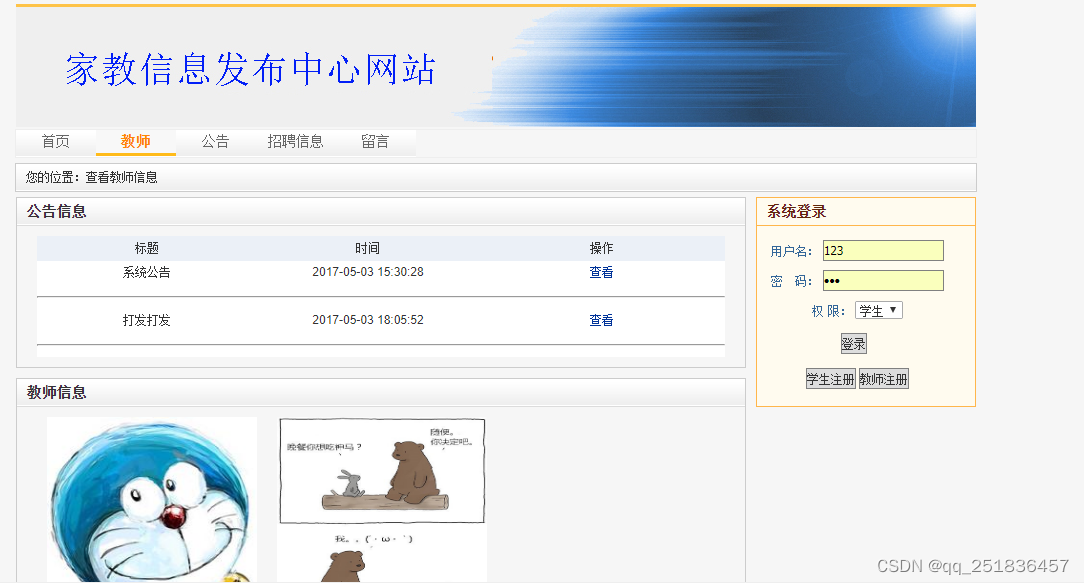Click 查看 link for 打发打发
Image resolution: width=1084 pixels, height=584 pixels.
click(x=601, y=320)
